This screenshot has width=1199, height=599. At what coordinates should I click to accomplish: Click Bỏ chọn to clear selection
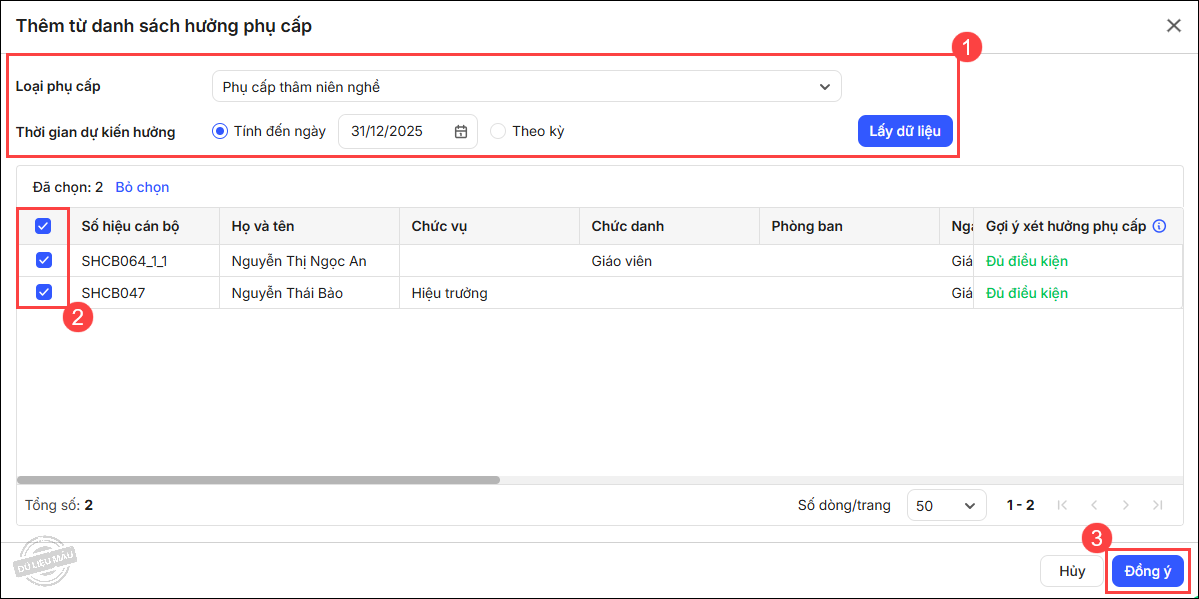coord(142,187)
